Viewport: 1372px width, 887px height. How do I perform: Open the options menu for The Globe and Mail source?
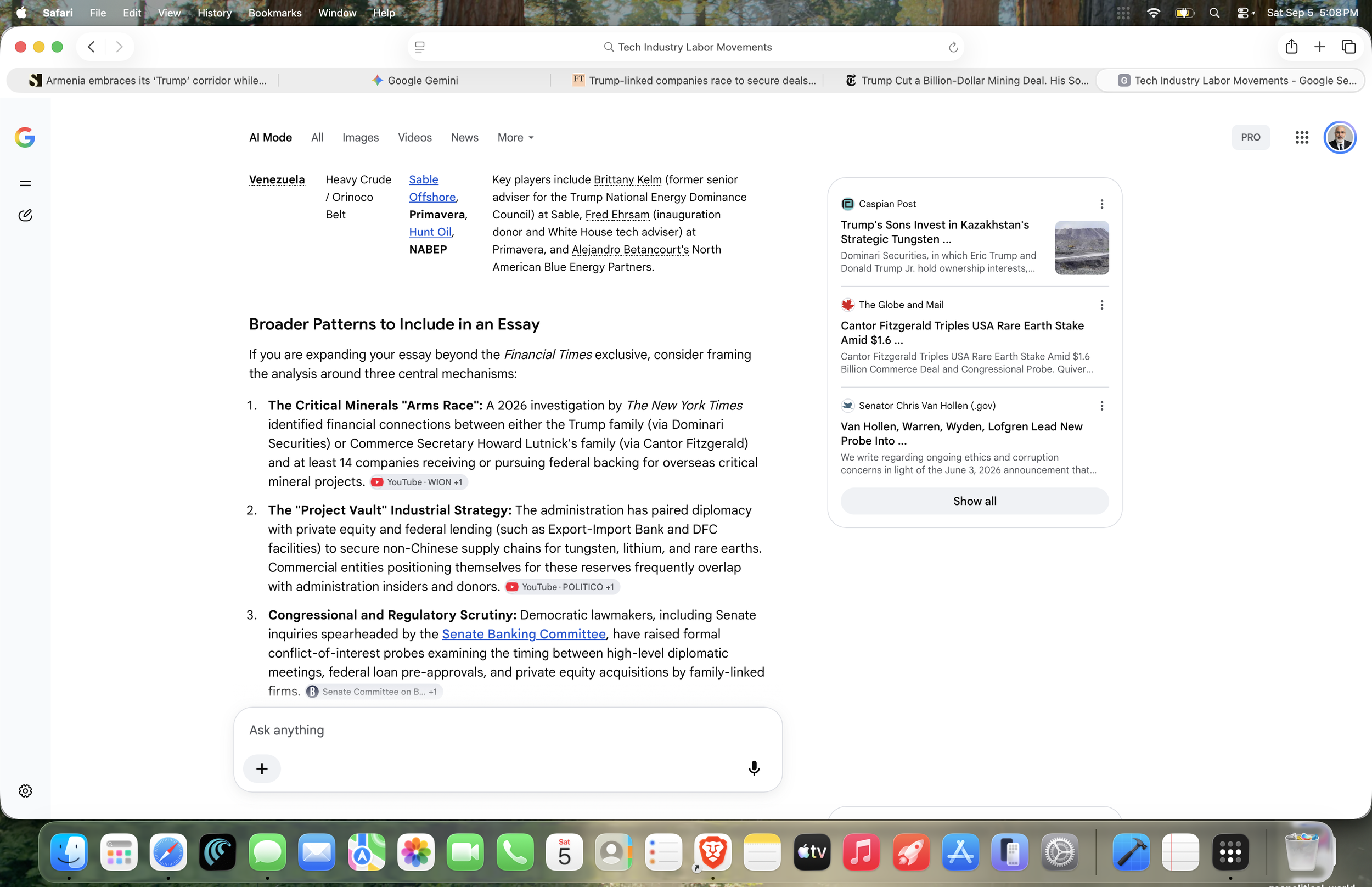pos(1101,305)
